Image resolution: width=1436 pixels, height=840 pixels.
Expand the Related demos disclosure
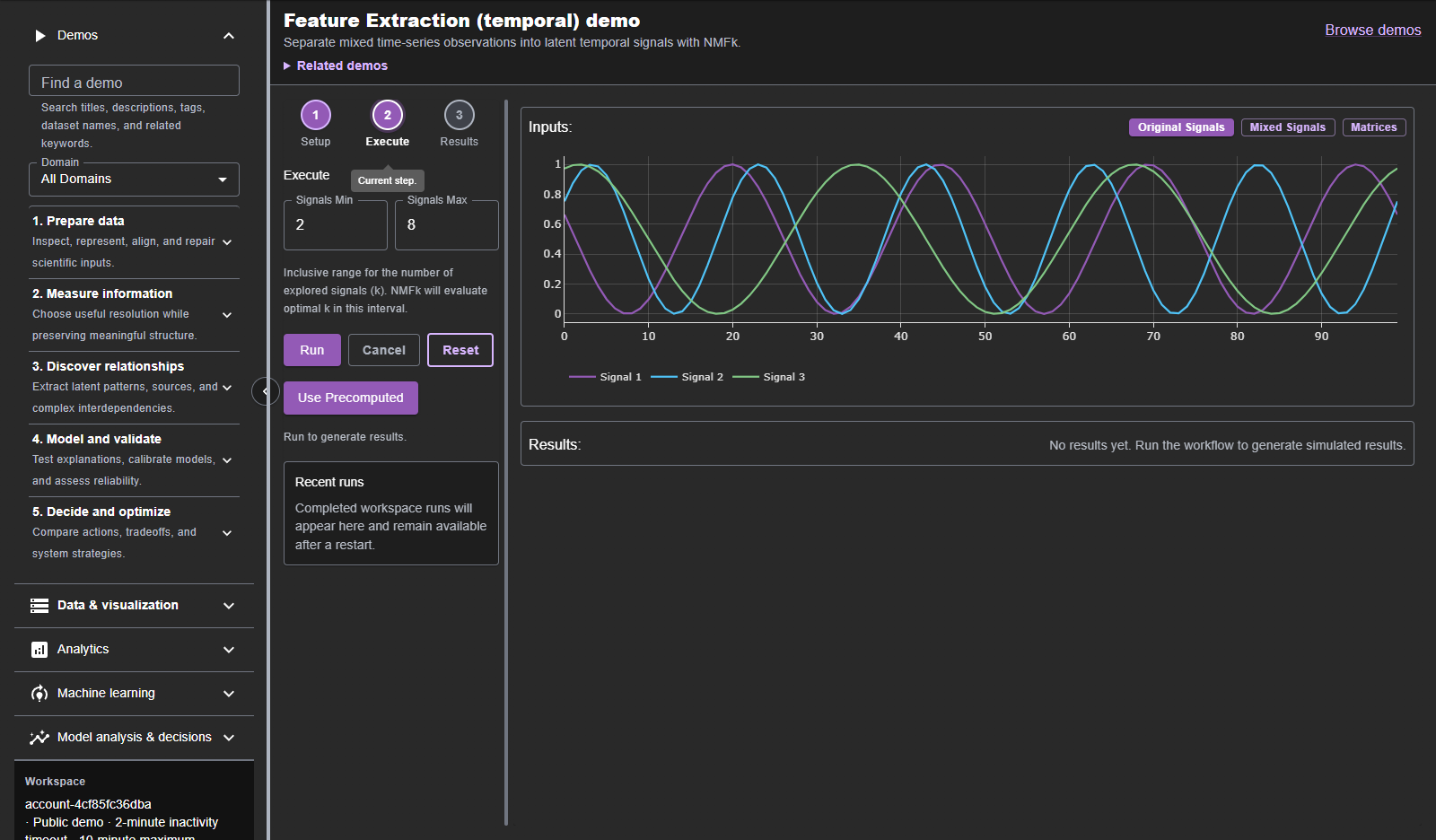[x=336, y=66]
